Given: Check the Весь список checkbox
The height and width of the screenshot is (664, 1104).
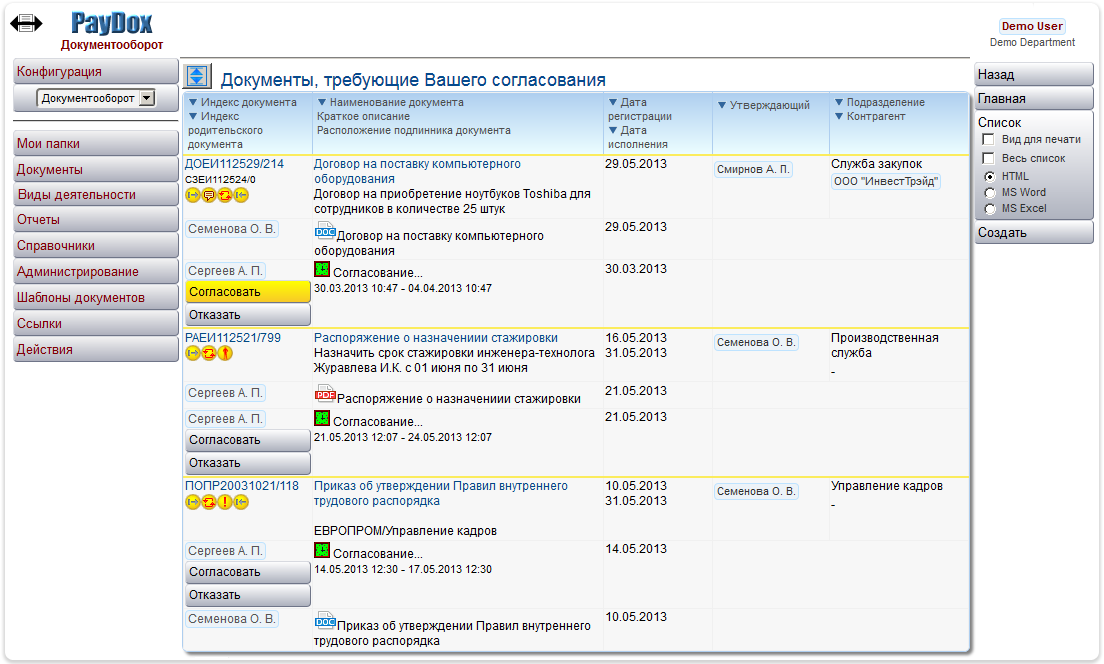Looking at the screenshot, I should (x=988, y=158).
